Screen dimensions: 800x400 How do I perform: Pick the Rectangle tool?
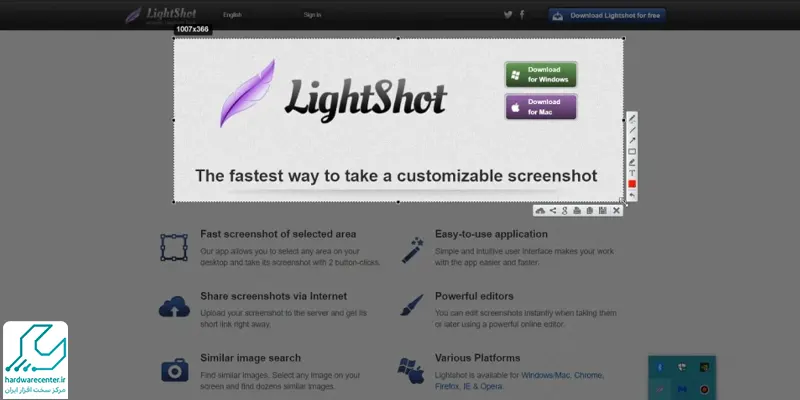tap(632, 152)
